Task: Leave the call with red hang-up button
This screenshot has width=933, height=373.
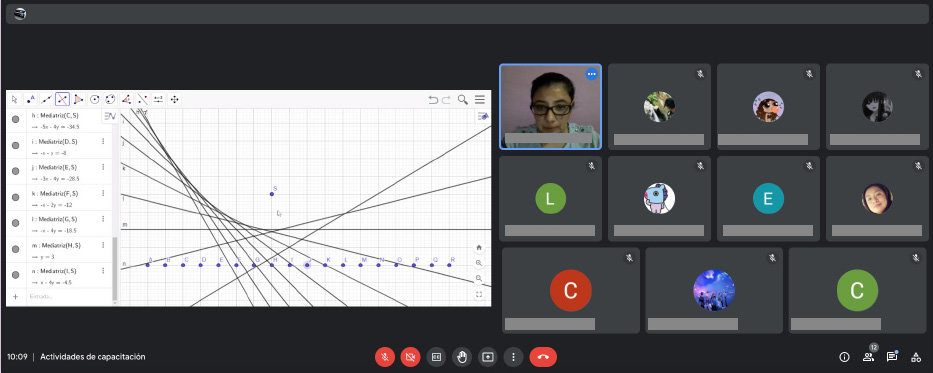Action: tap(543, 357)
